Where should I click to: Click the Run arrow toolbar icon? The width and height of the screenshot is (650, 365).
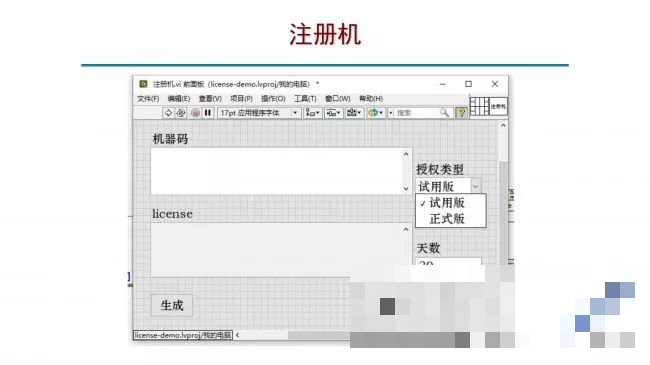[x=168, y=113]
